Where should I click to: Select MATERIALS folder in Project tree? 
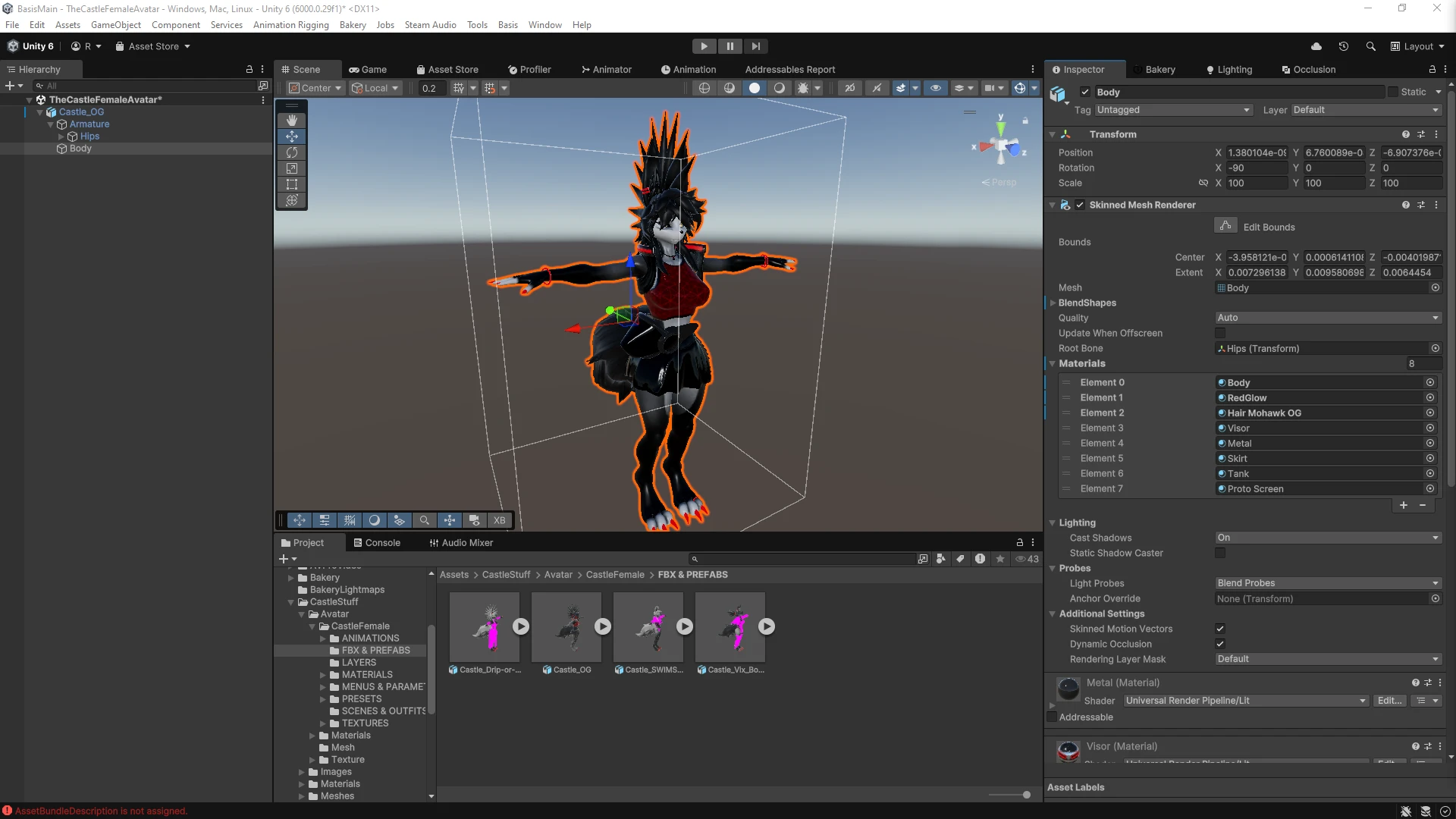[367, 674]
